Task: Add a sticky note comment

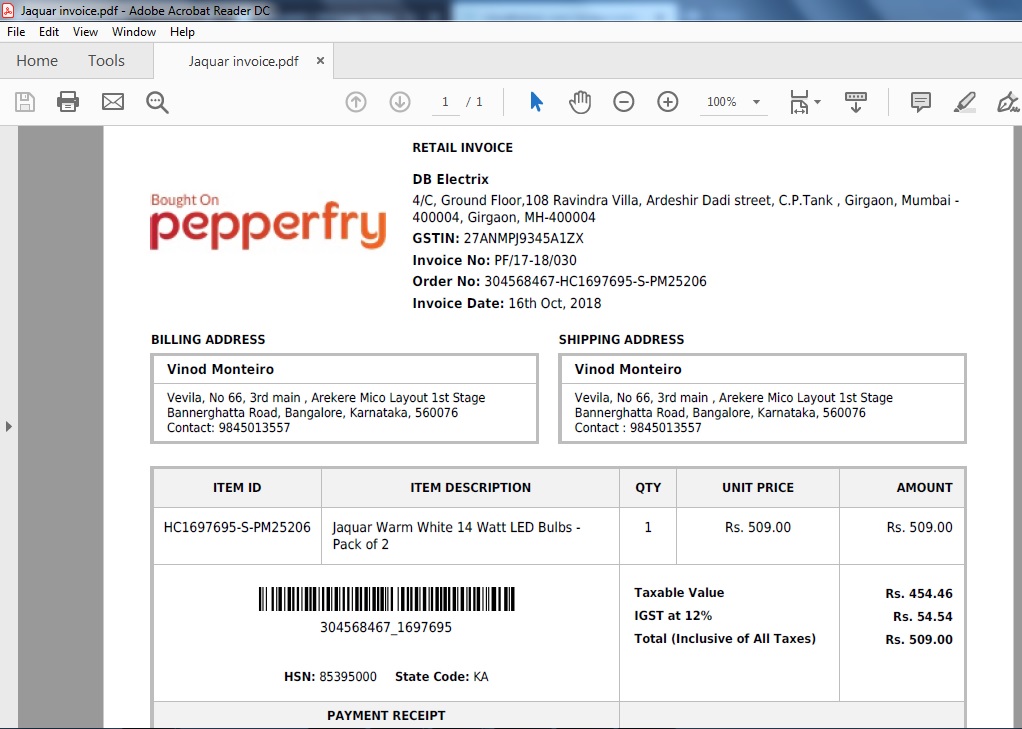Action: pos(920,102)
